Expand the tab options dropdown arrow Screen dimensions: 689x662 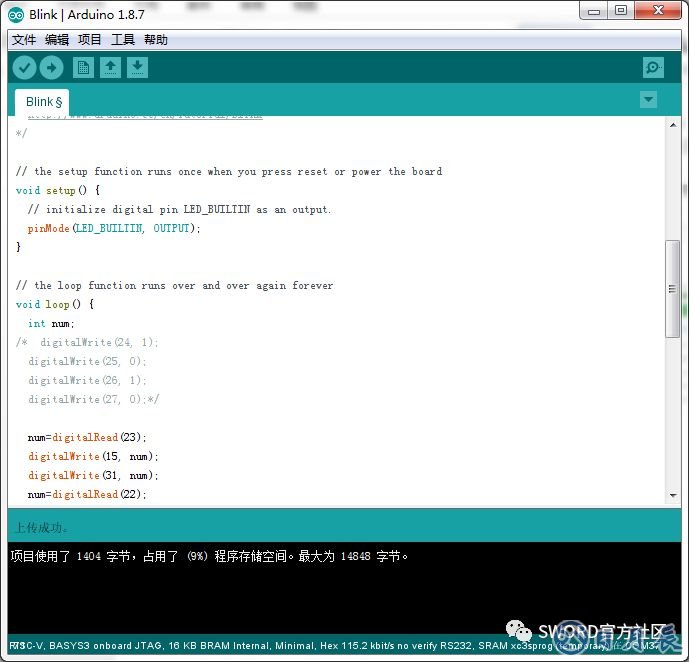point(648,99)
